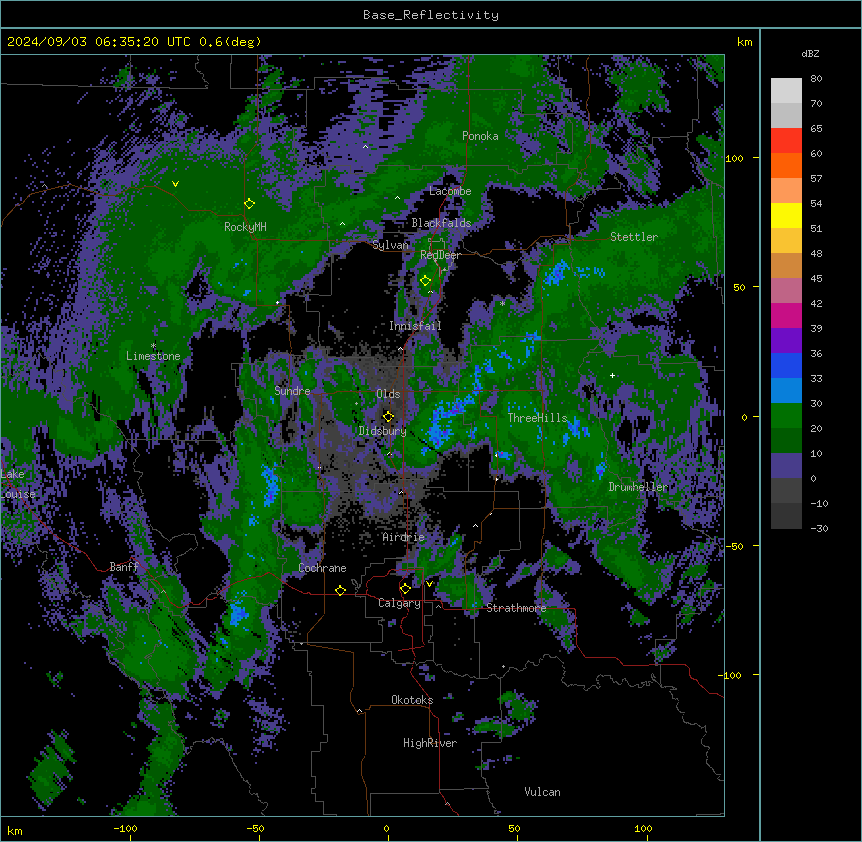Click the Sundre label
The image size is (862, 842).
click(x=292, y=391)
